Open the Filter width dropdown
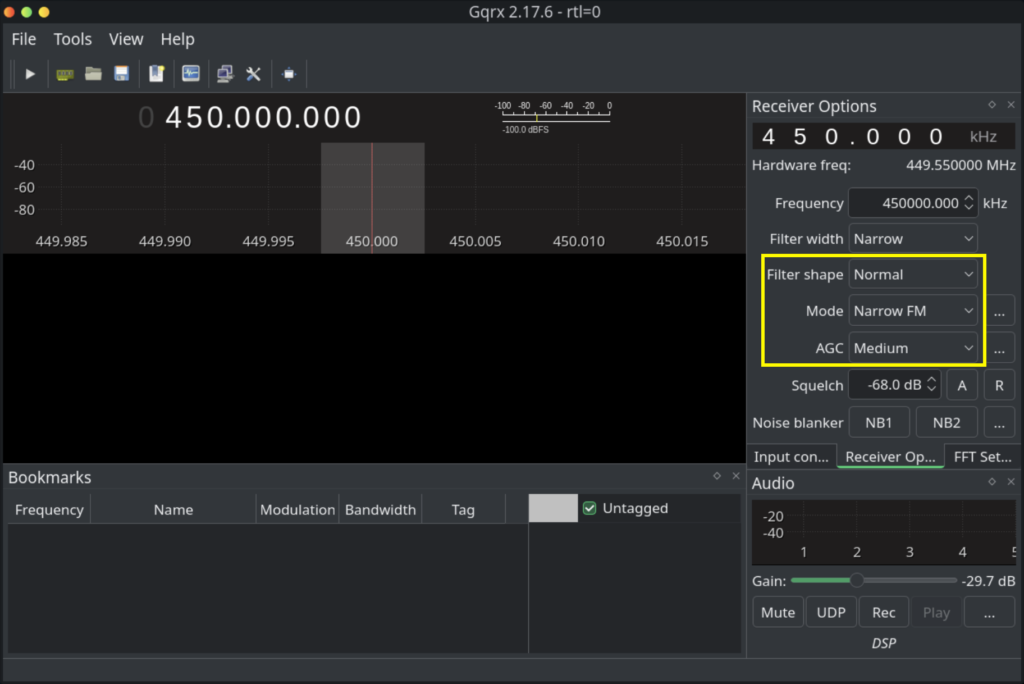Image resolution: width=1024 pixels, height=684 pixels. pyautogui.click(x=913, y=239)
